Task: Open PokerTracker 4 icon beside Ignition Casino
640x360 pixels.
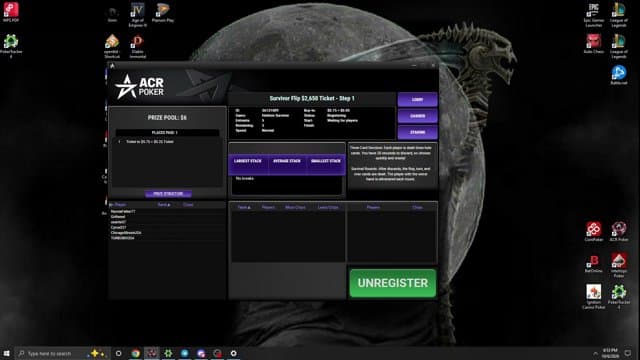Action: 619,297
